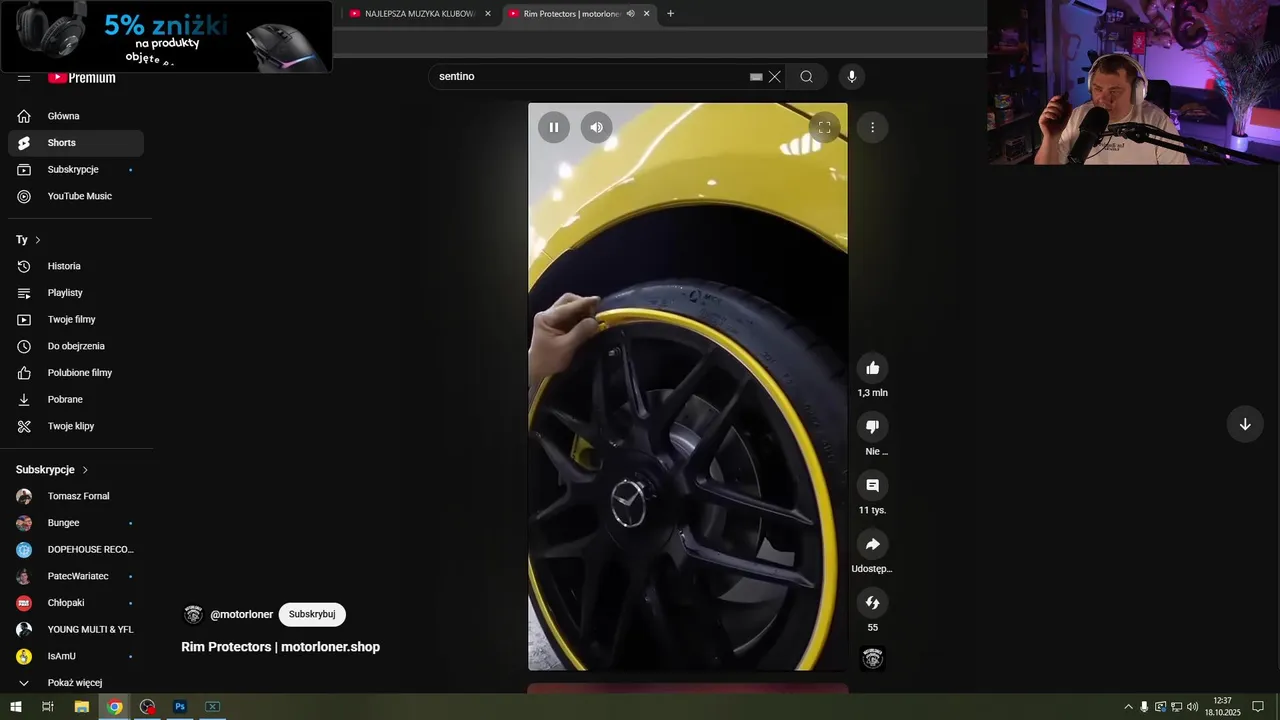Viewport: 1280px width, 720px height.
Task: Pause the Shorts video
Action: coord(554,127)
